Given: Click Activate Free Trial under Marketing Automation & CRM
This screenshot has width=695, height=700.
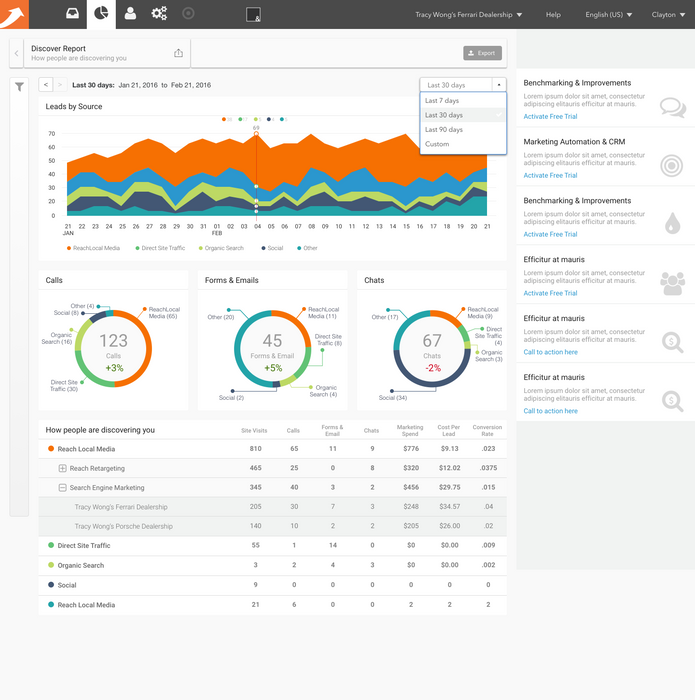Looking at the screenshot, I should tap(550, 175).
